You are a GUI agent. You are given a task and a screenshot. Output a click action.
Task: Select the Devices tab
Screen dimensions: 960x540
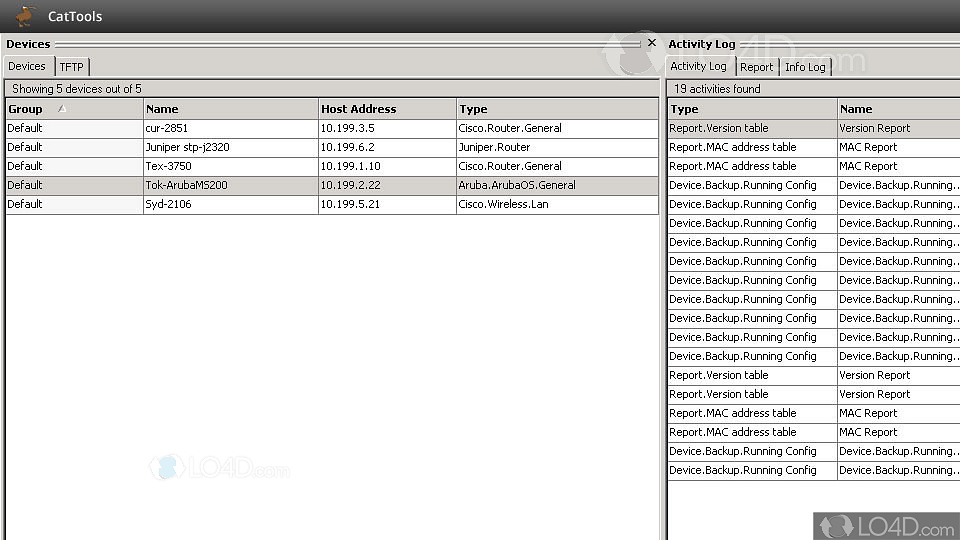click(x=27, y=66)
